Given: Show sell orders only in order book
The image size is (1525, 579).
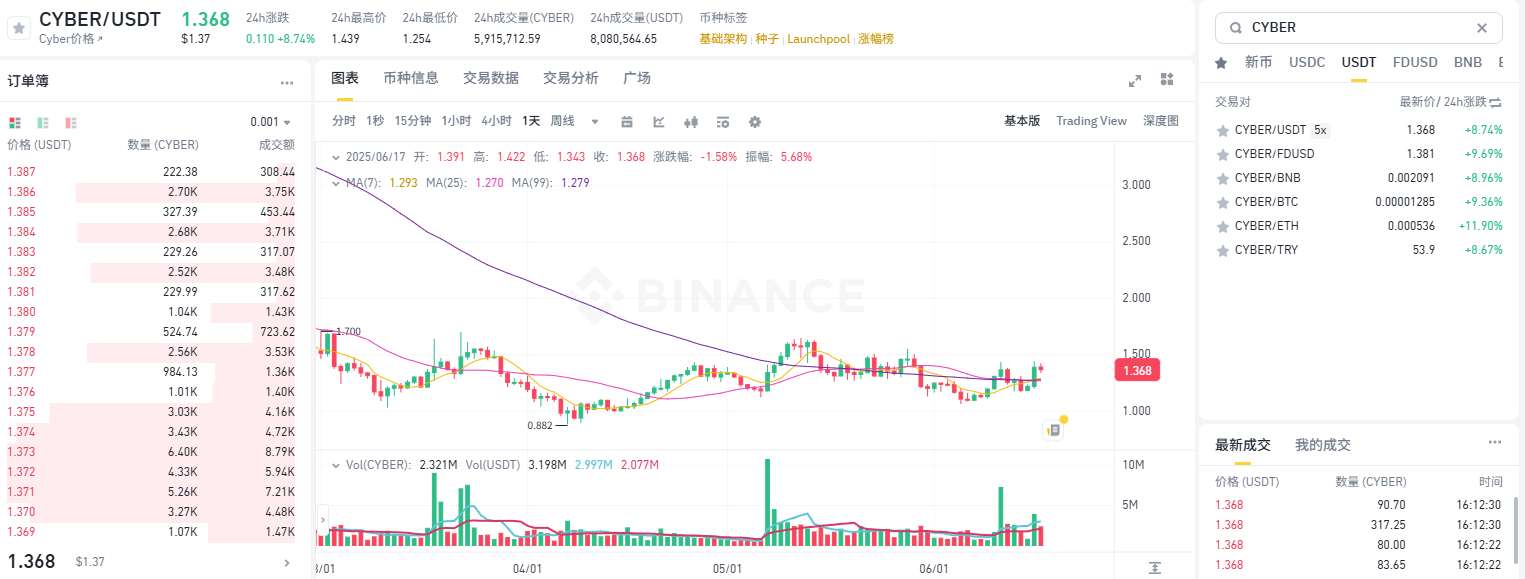Looking at the screenshot, I should pyautogui.click(x=71, y=123).
